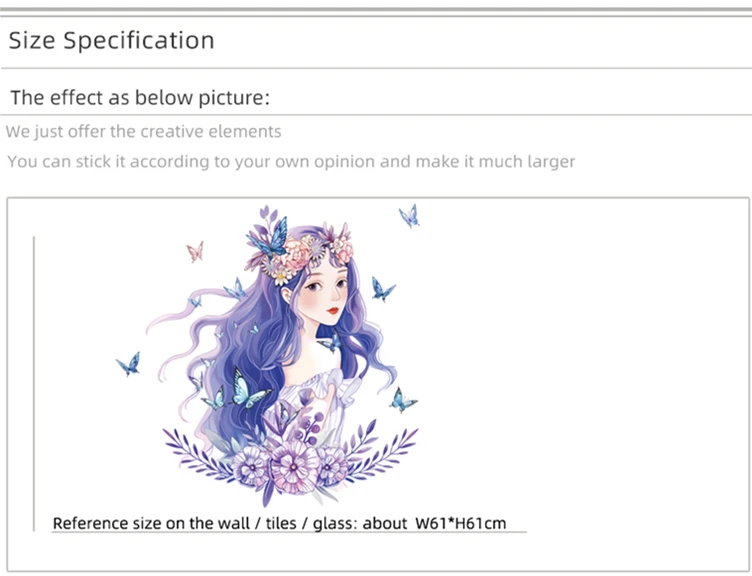
Task: Click the center purple flower in the bouquet
Action: click(294, 467)
